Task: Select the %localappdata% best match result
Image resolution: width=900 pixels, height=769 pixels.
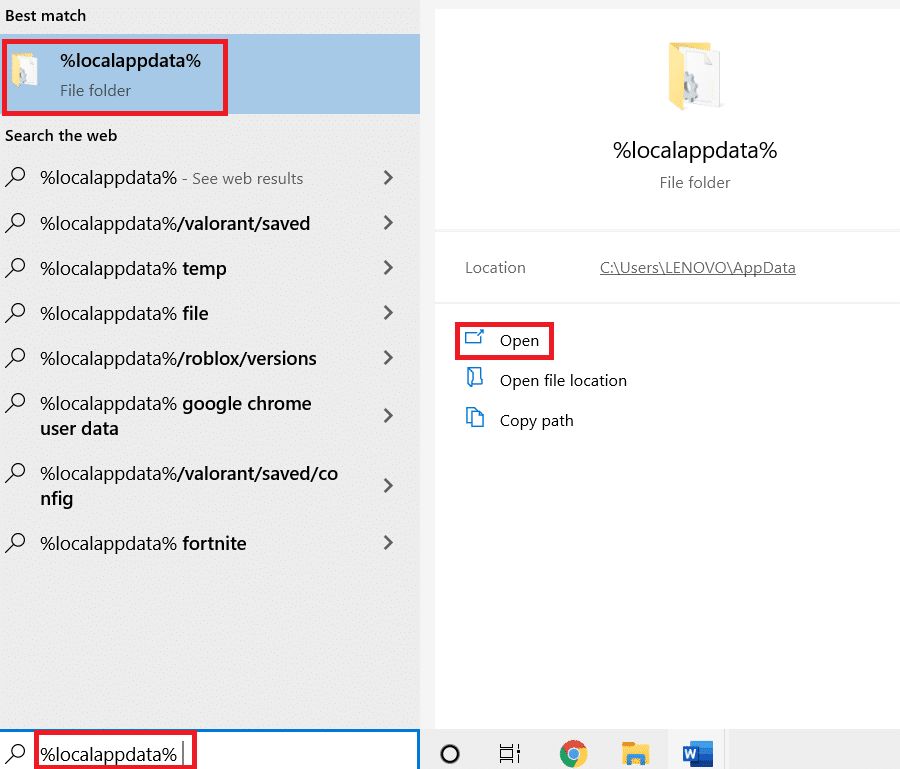Action: click(210, 75)
